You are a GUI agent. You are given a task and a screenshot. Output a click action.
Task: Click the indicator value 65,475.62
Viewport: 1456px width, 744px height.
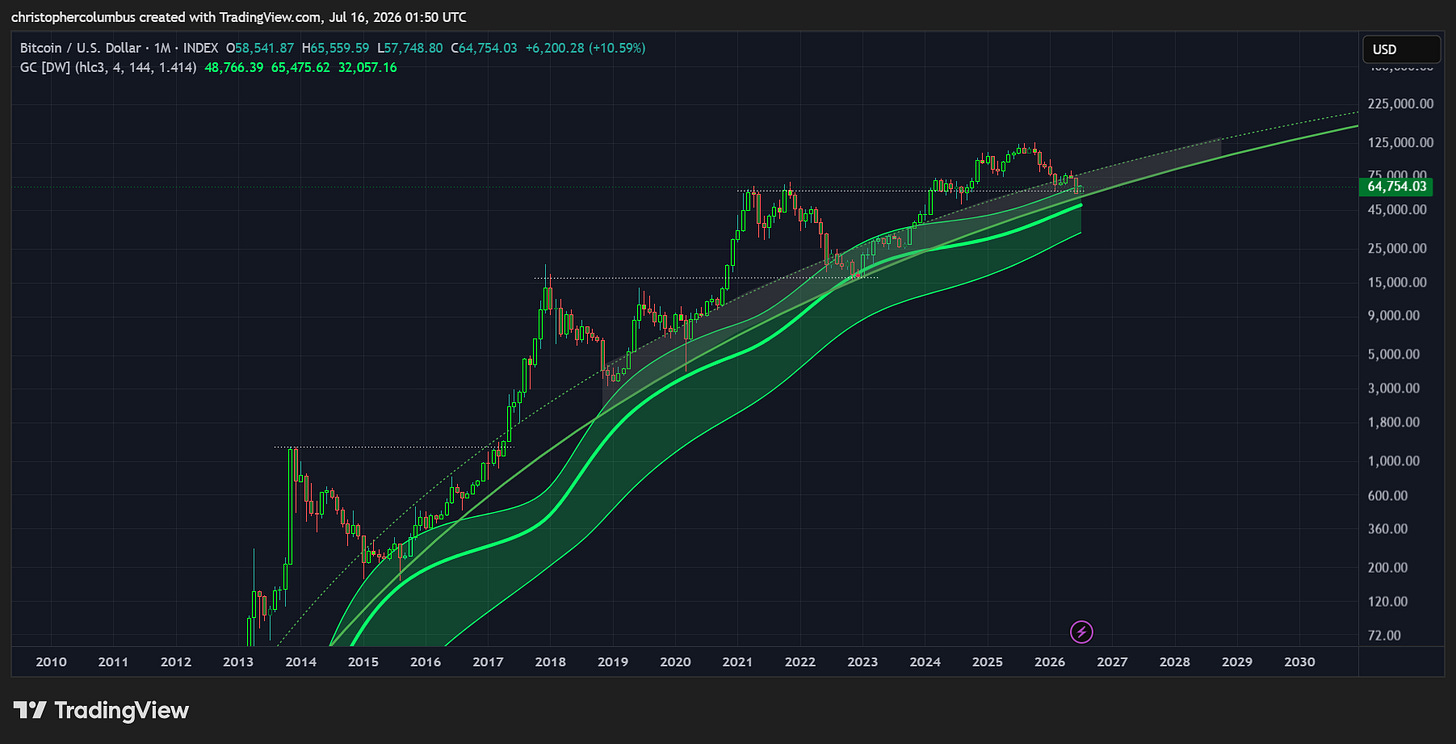click(301, 67)
